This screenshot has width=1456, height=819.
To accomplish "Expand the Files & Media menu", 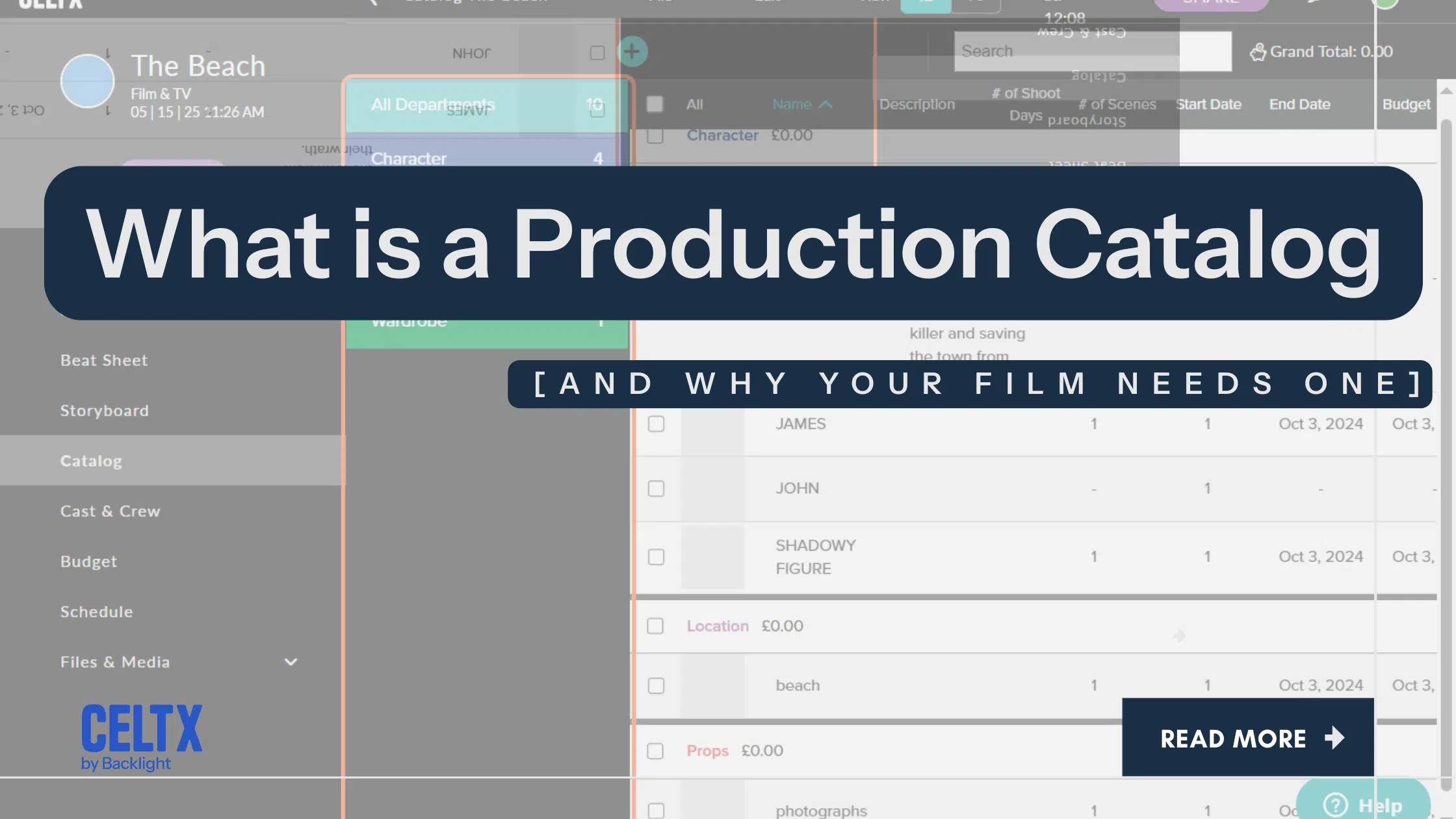I will [x=291, y=662].
